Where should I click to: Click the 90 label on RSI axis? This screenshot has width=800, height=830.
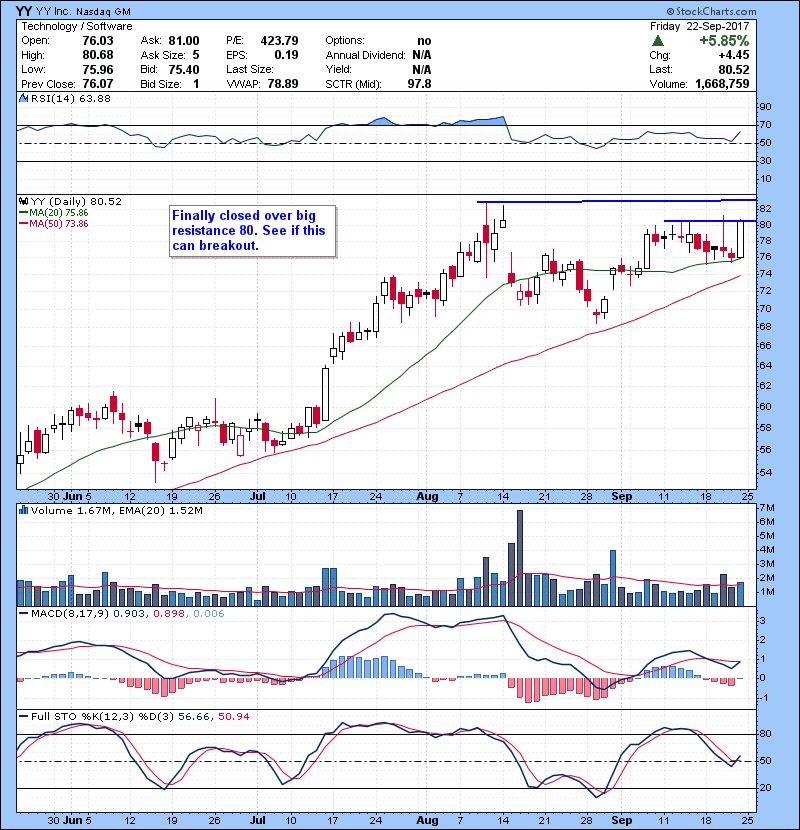(x=766, y=106)
